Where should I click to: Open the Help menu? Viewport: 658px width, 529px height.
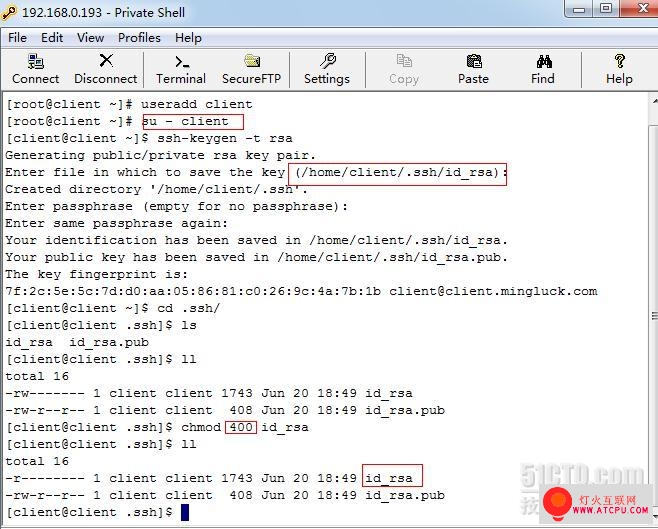(188, 38)
